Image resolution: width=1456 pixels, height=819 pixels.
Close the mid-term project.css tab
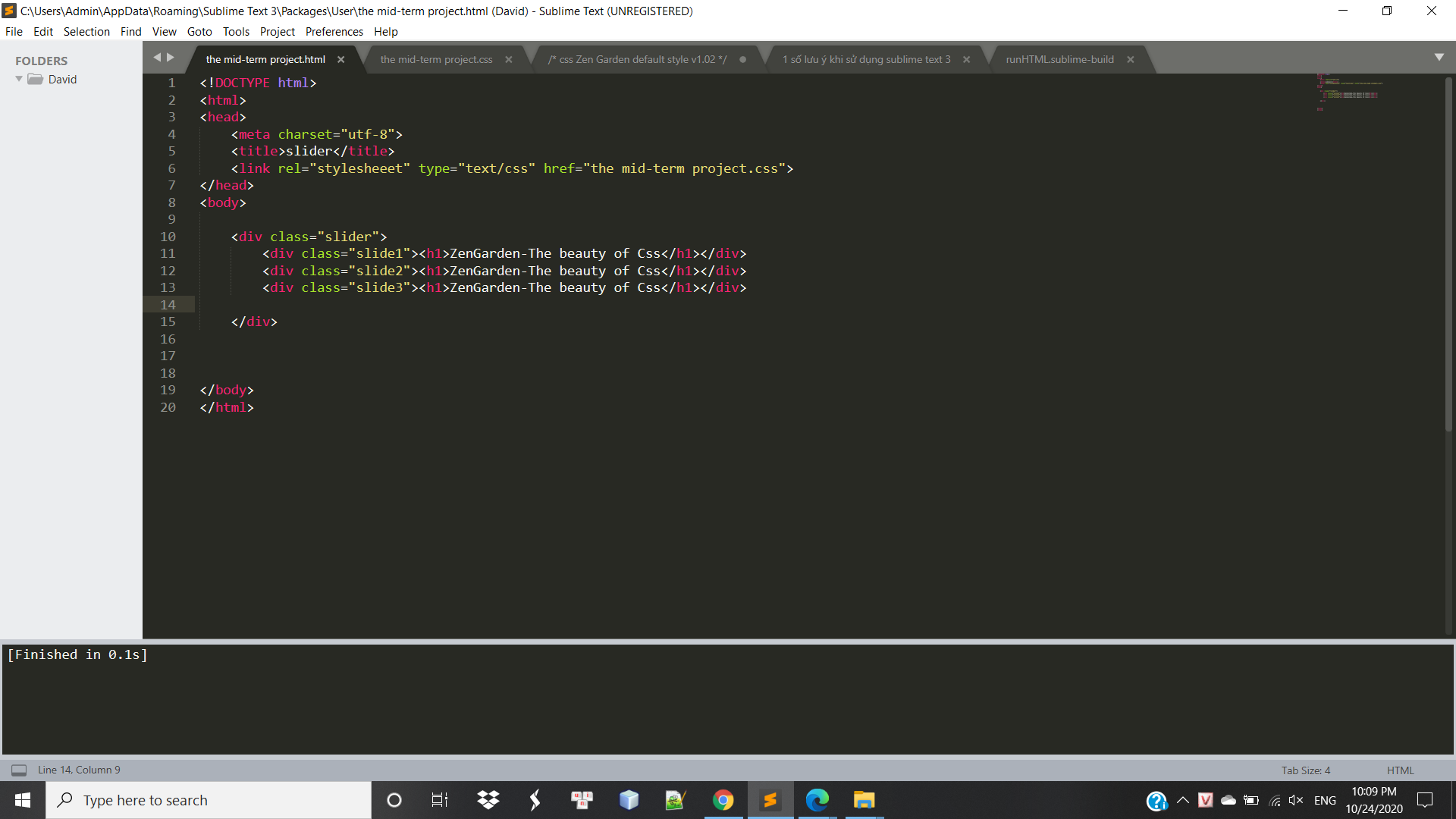[x=509, y=60]
